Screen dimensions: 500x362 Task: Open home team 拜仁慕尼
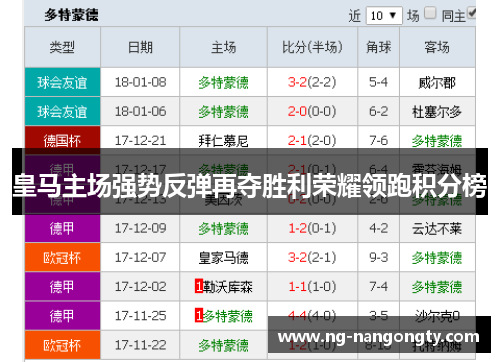tap(223, 141)
